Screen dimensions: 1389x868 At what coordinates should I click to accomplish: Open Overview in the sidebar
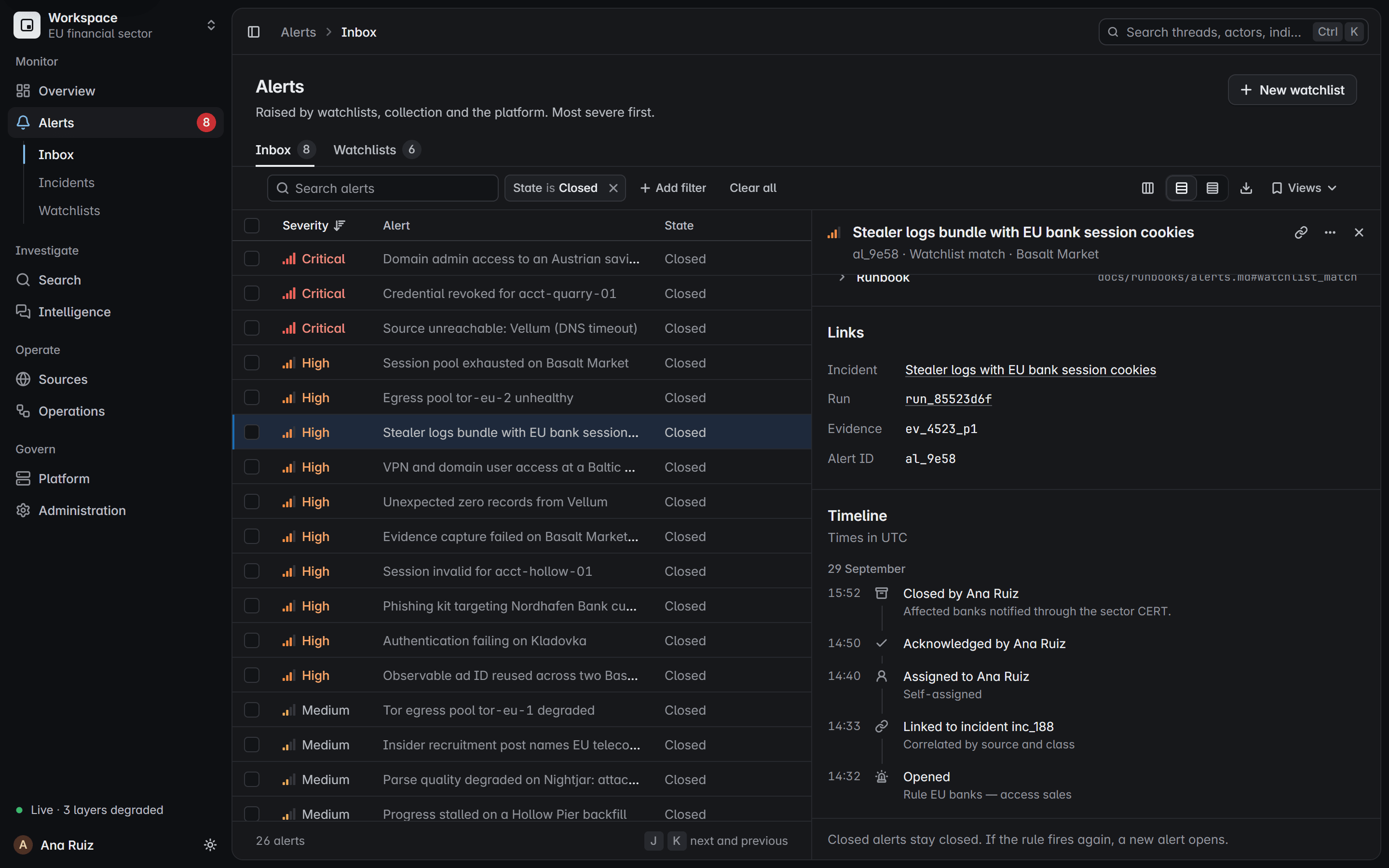pyautogui.click(x=115, y=91)
